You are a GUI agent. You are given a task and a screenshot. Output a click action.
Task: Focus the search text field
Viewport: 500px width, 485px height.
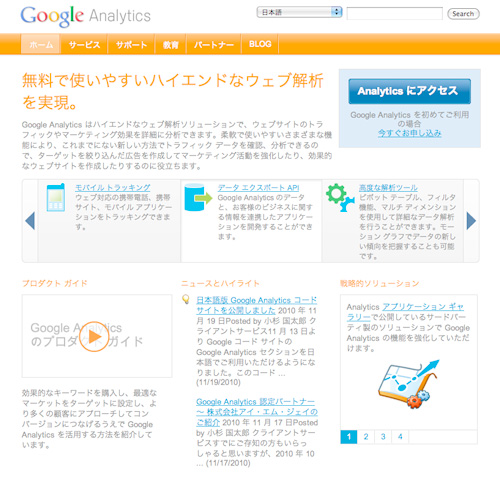tap(395, 14)
